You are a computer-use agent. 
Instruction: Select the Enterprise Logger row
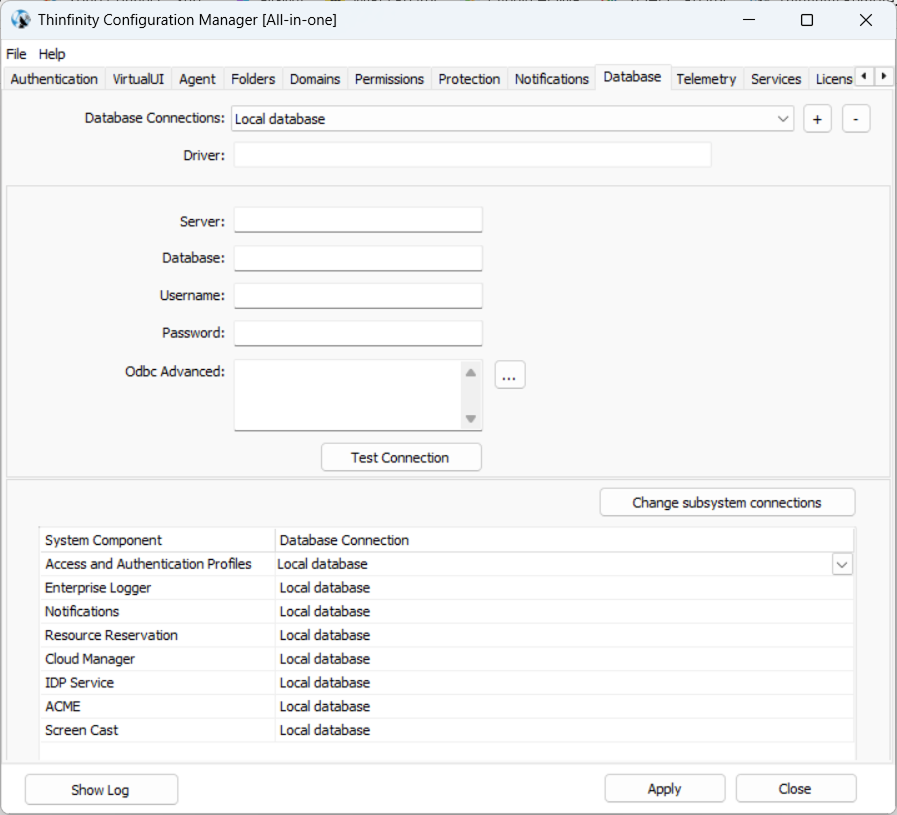(x=446, y=588)
